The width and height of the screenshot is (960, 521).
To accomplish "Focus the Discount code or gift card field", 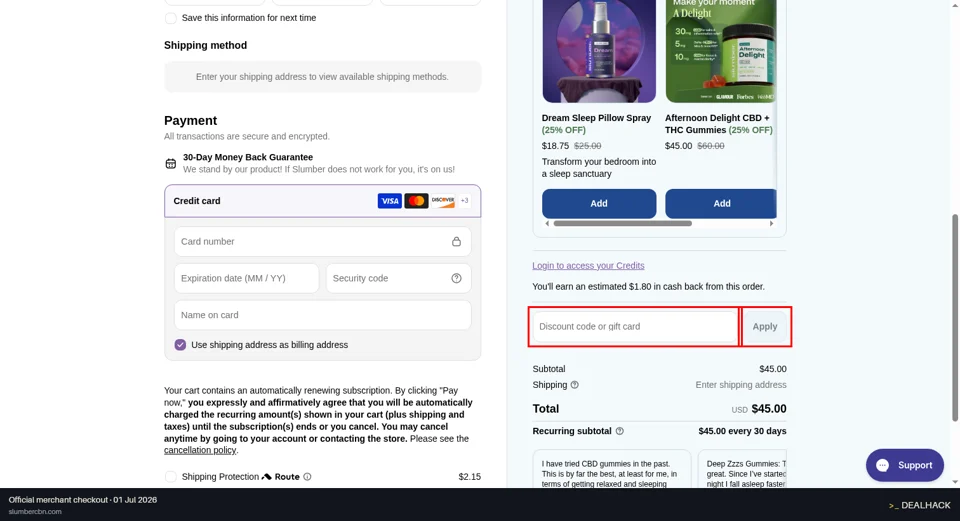I will point(635,326).
